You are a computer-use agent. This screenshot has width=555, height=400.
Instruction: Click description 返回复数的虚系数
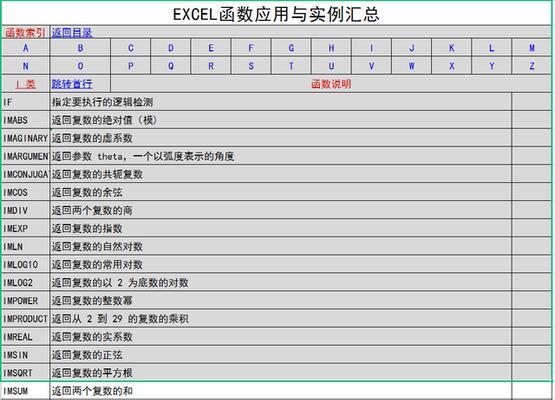pos(92,138)
